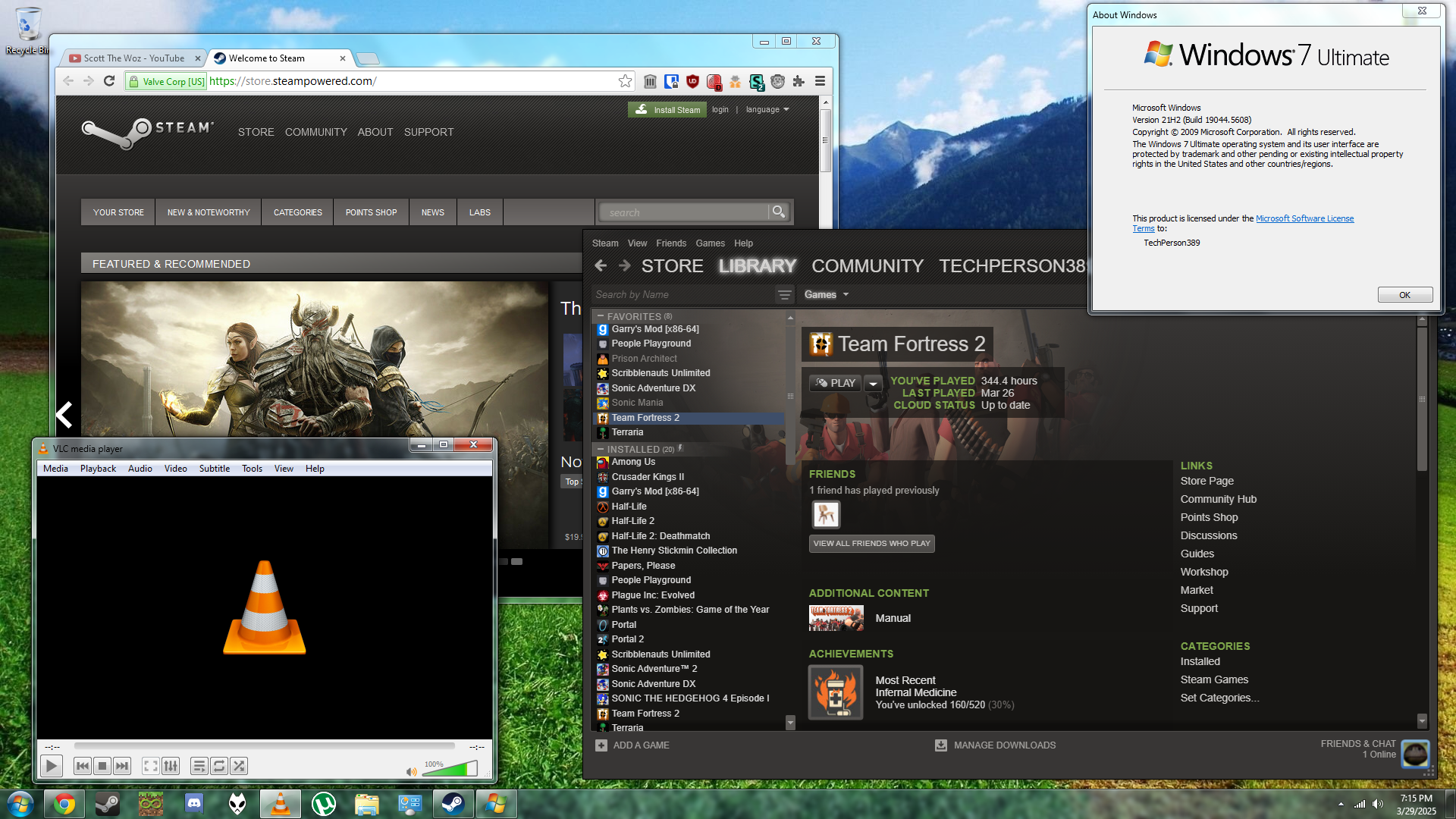The height and width of the screenshot is (819, 1456).
Task: Open the VLC Subtitle menu
Action: click(214, 469)
